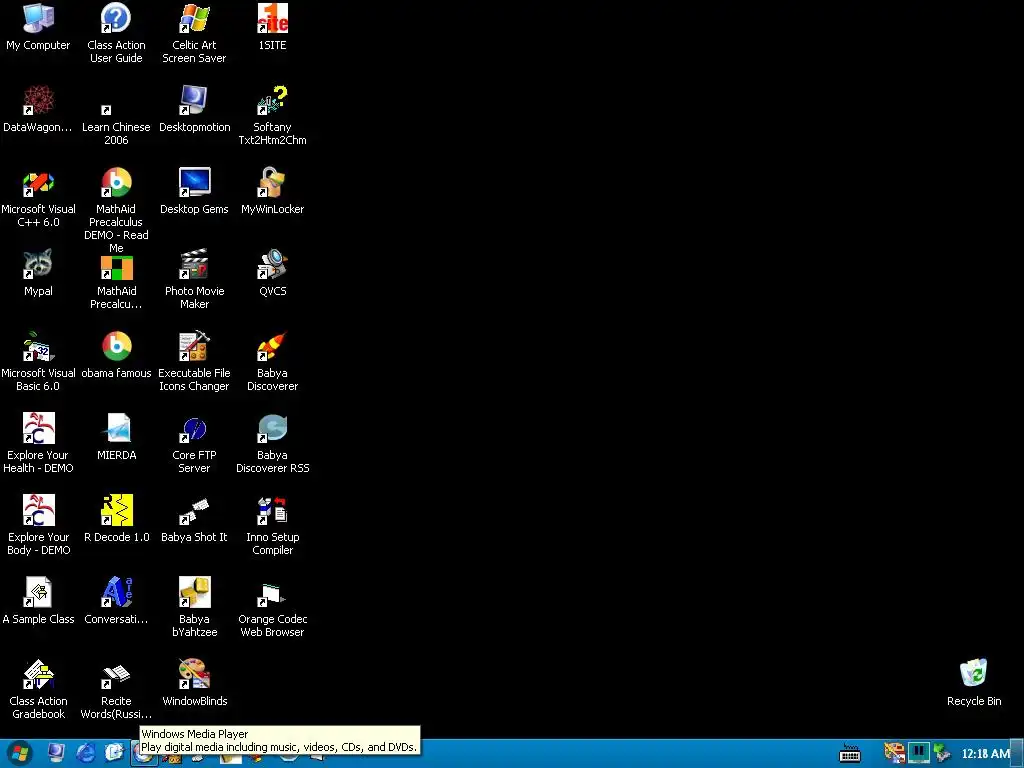The image size is (1024, 768).
Task: Select MathAid Precalculus DEMO Read Me icon
Action: coord(116,183)
